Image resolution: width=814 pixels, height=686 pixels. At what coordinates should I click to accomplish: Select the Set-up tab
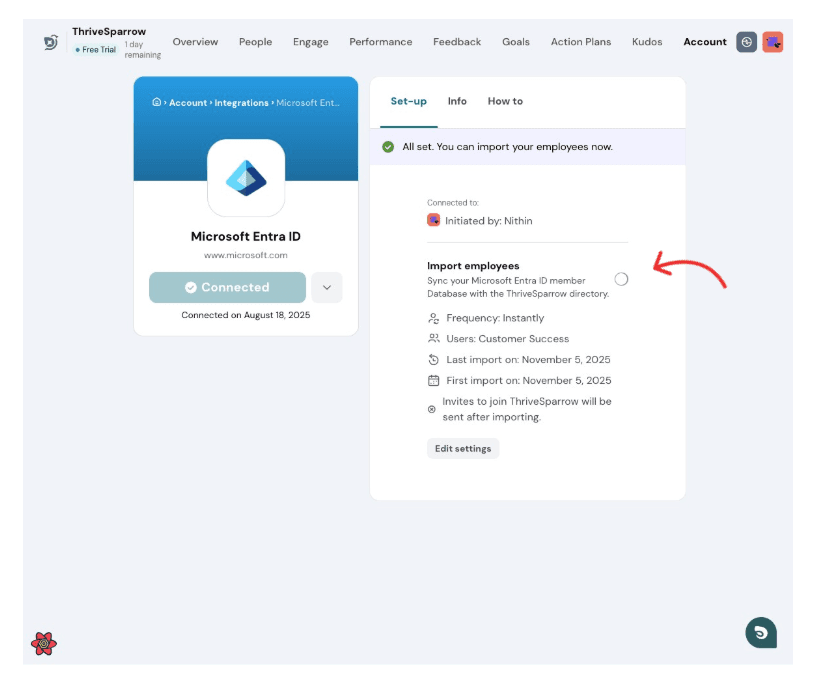tap(408, 101)
